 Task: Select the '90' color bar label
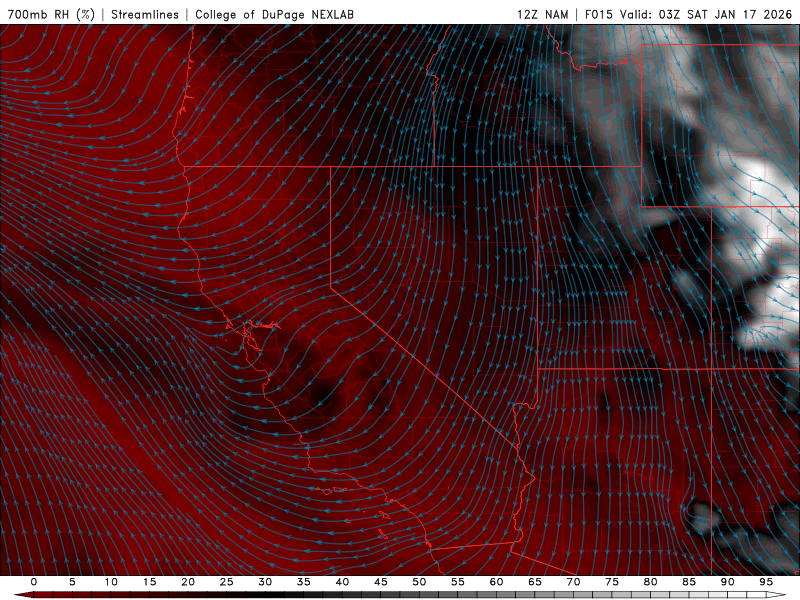[x=727, y=582]
